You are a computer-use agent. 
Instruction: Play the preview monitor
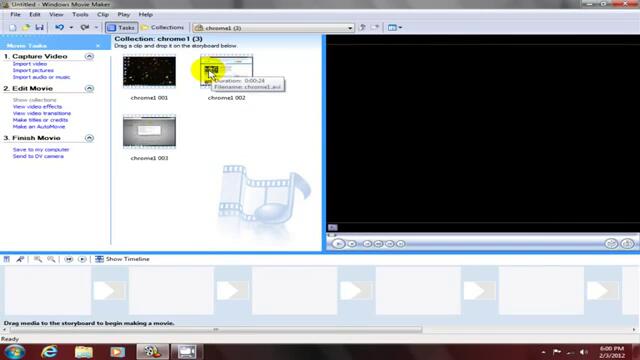click(x=338, y=244)
